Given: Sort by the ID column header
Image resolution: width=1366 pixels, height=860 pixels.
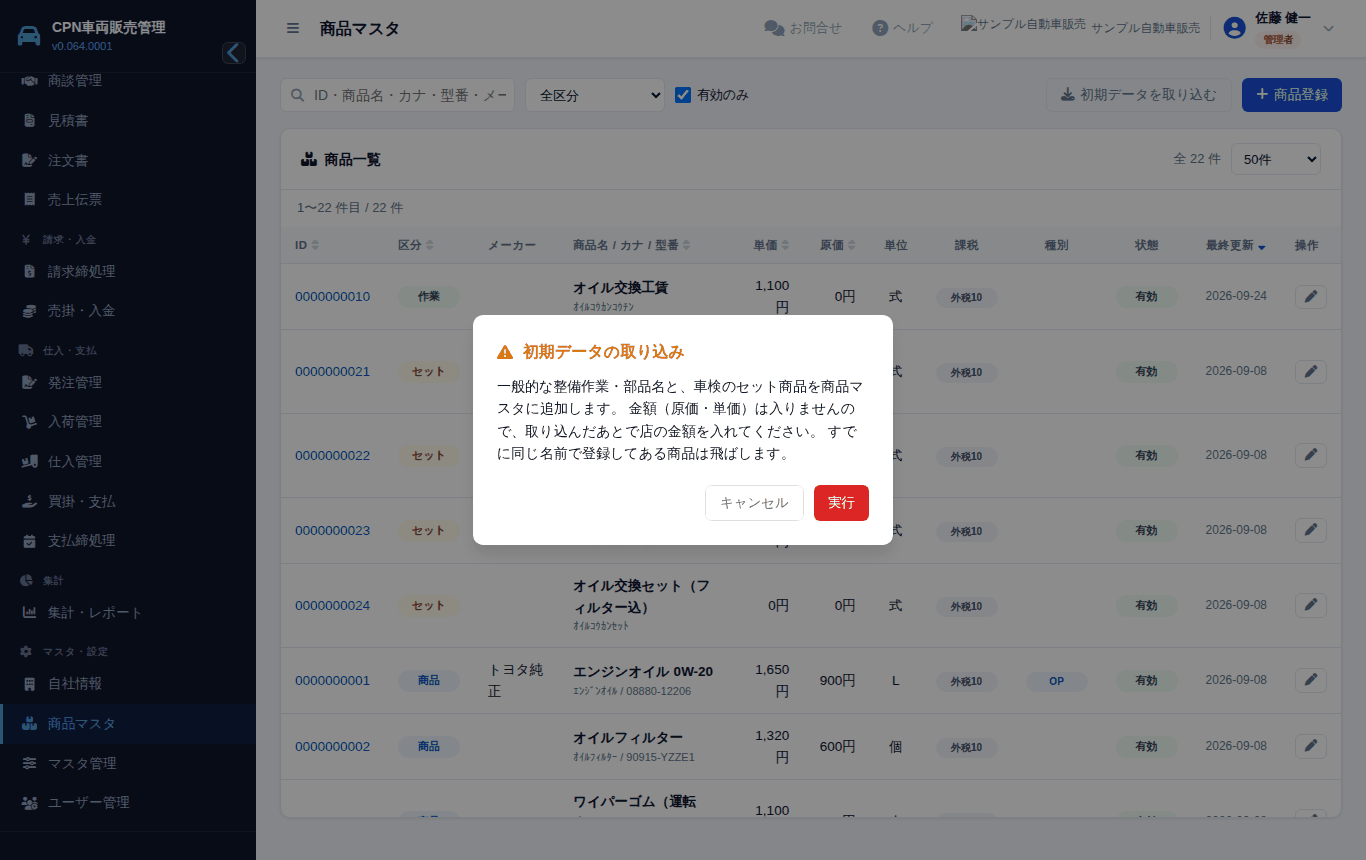Looking at the screenshot, I should tap(307, 245).
